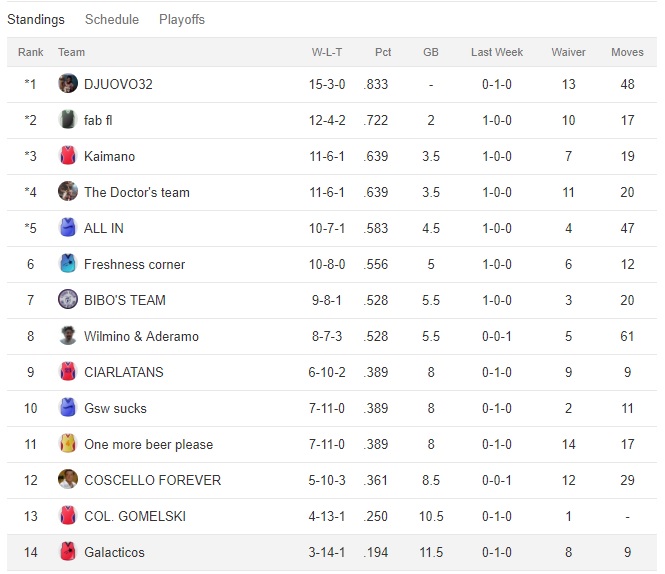
Task: Click the Kaimano red jersey icon
Action: (x=68, y=156)
